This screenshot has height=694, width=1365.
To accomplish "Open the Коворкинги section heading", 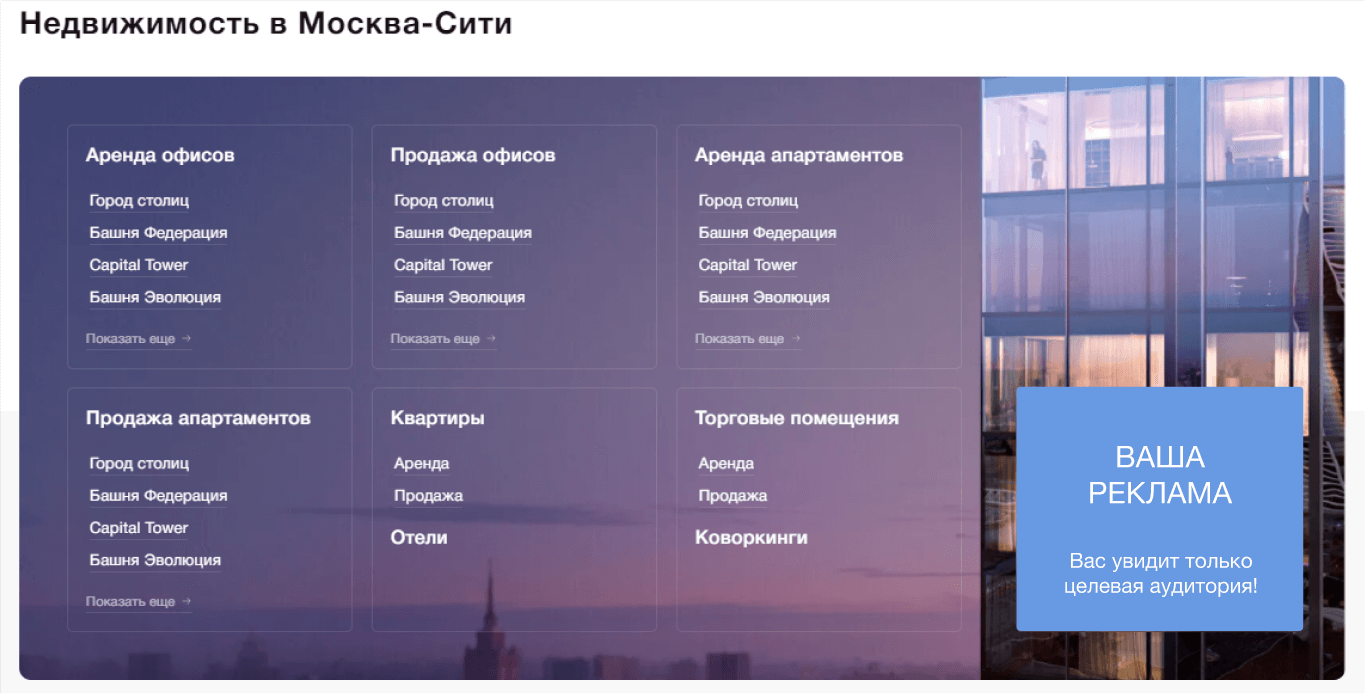I will pos(751,538).
